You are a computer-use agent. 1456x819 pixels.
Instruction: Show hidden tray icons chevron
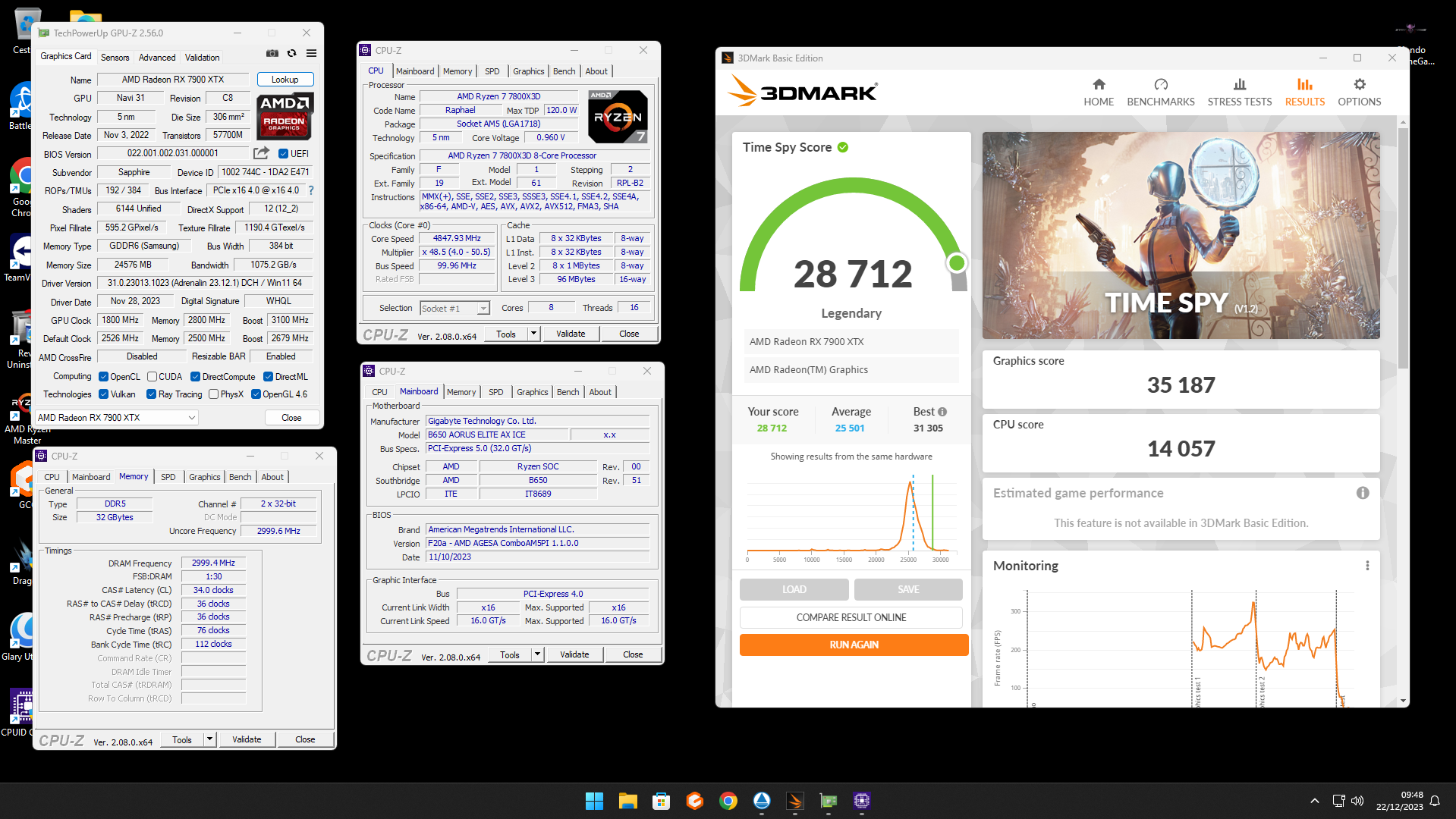(x=1315, y=801)
